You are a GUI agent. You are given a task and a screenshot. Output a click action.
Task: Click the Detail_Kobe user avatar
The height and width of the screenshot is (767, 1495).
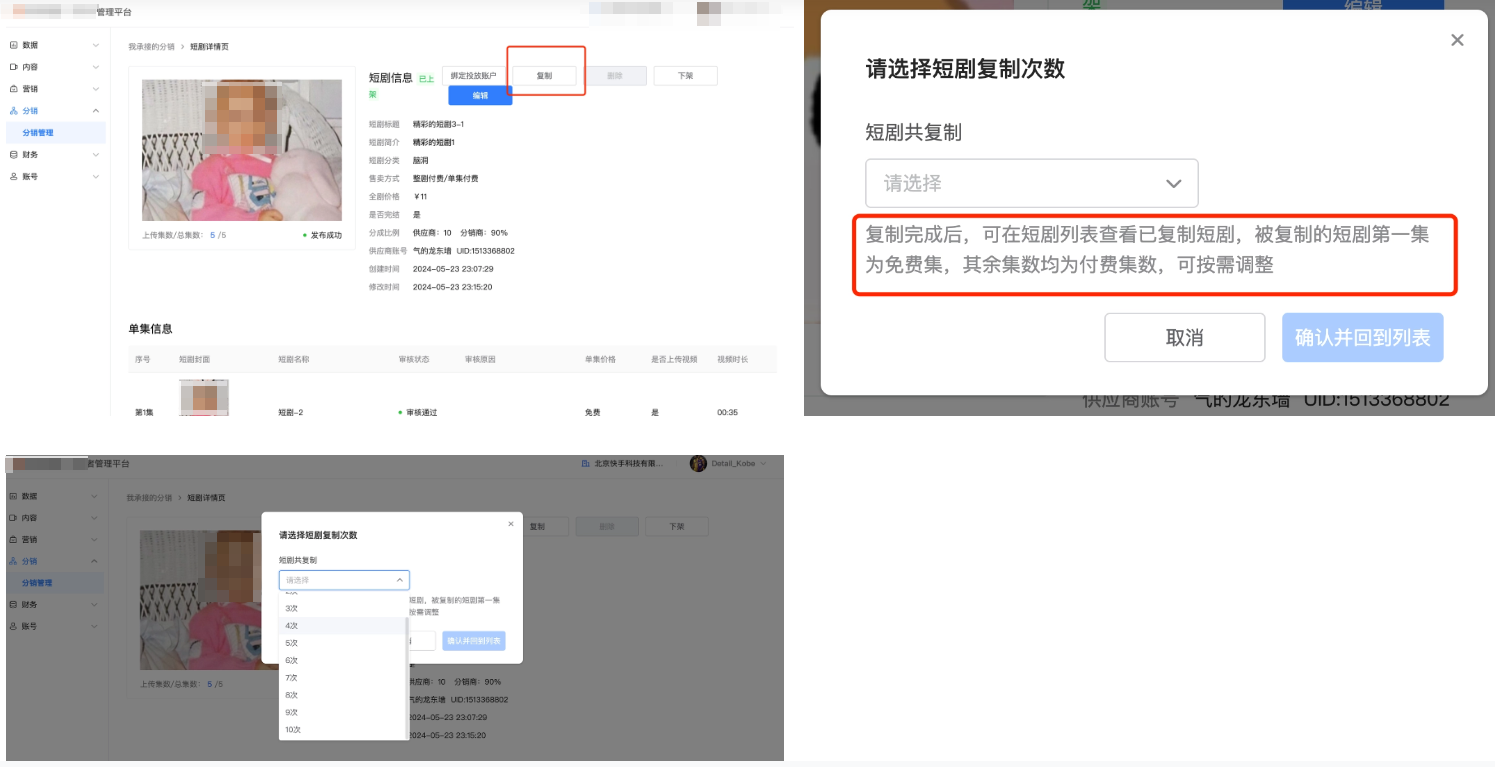[698, 464]
